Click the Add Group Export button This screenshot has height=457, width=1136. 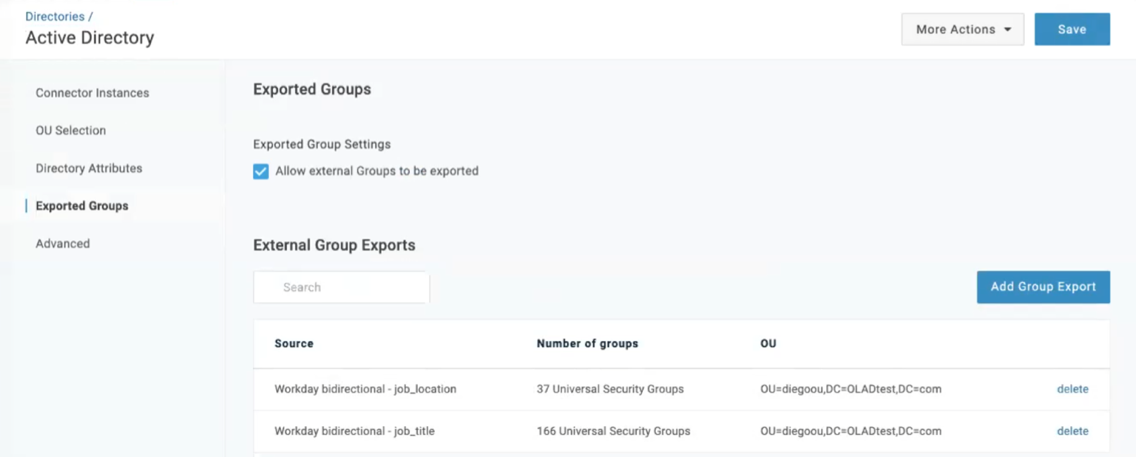pyautogui.click(x=1043, y=286)
